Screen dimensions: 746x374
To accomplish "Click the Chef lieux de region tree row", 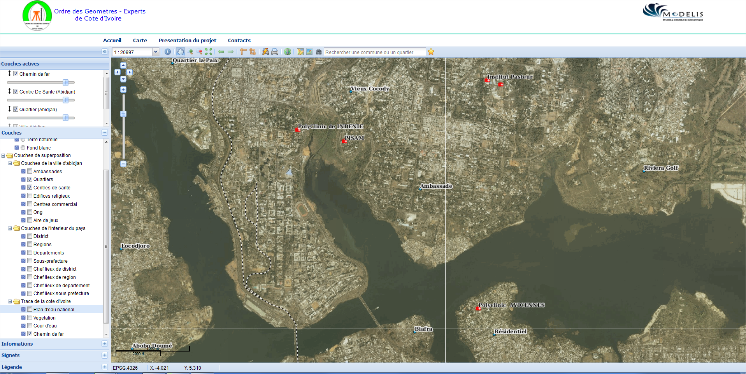I will [51, 277].
